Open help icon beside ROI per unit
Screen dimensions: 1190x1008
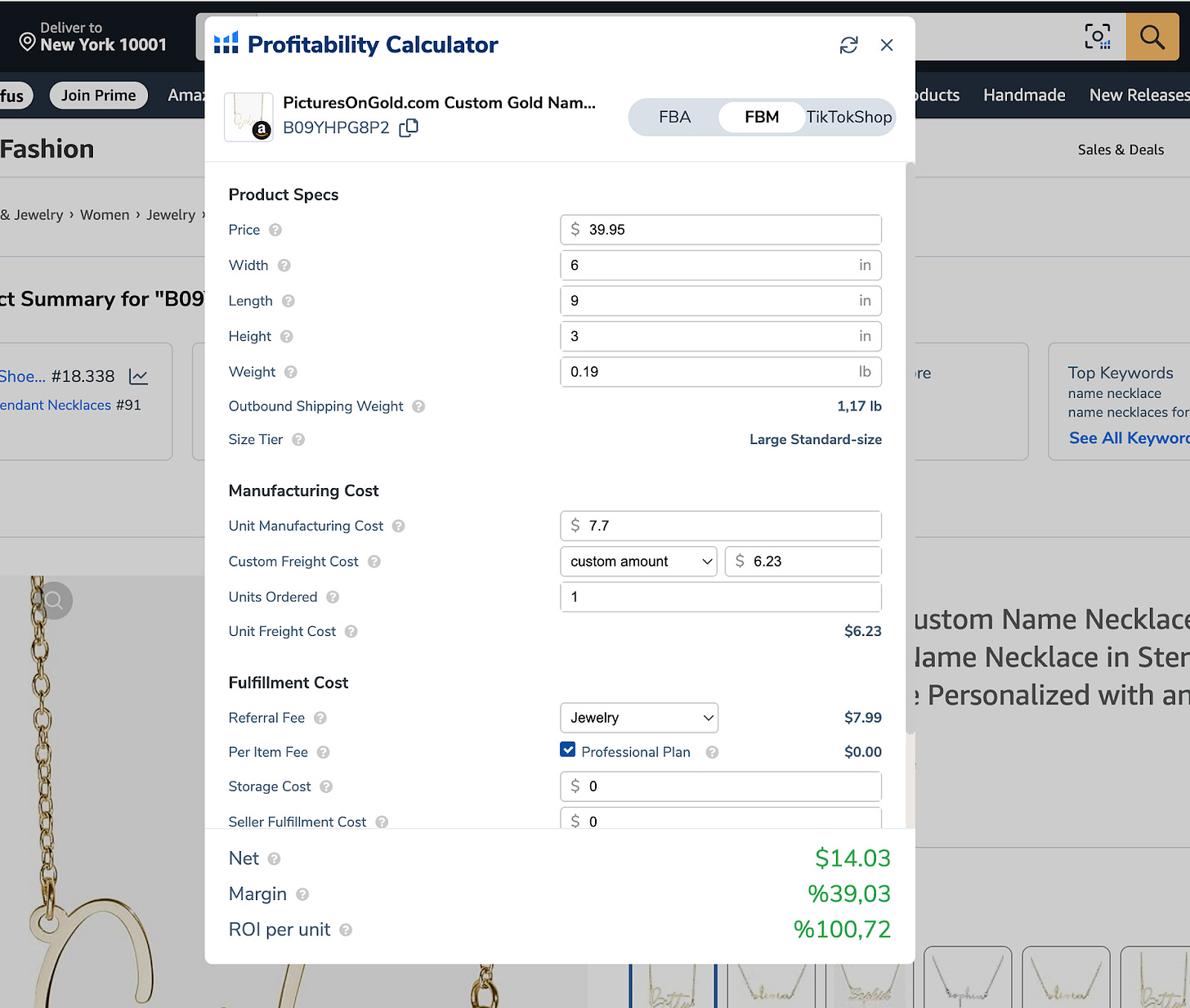(346, 930)
